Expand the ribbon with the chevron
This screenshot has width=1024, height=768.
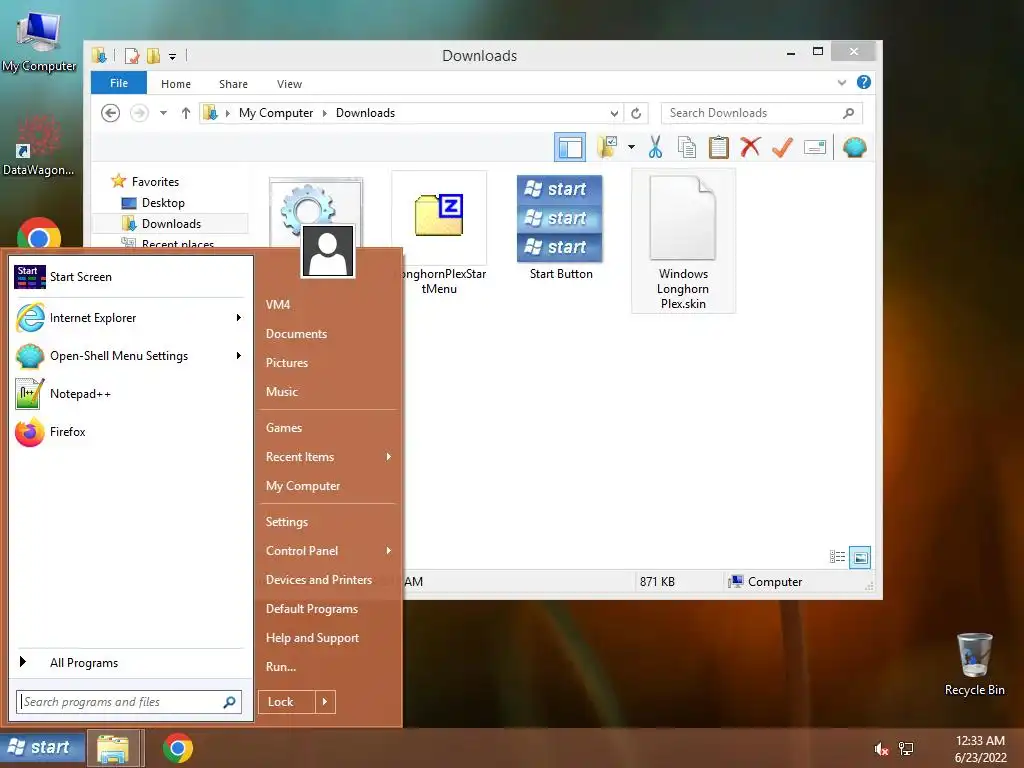click(x=842, y=82)
